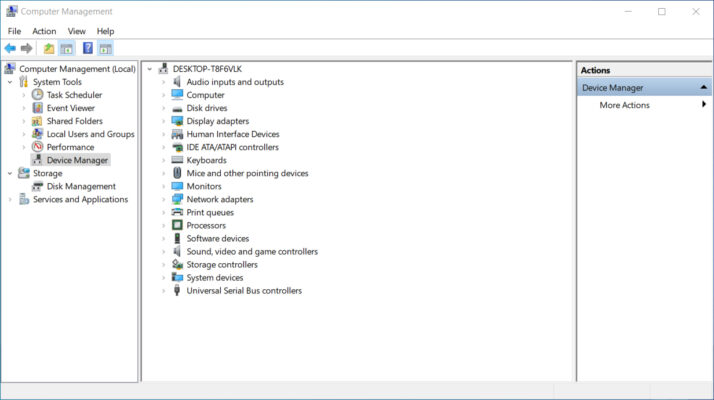This screenshot has height=400, width=714.
Task: Expand the Task Scheduler tree node
Action: [24, 95]
